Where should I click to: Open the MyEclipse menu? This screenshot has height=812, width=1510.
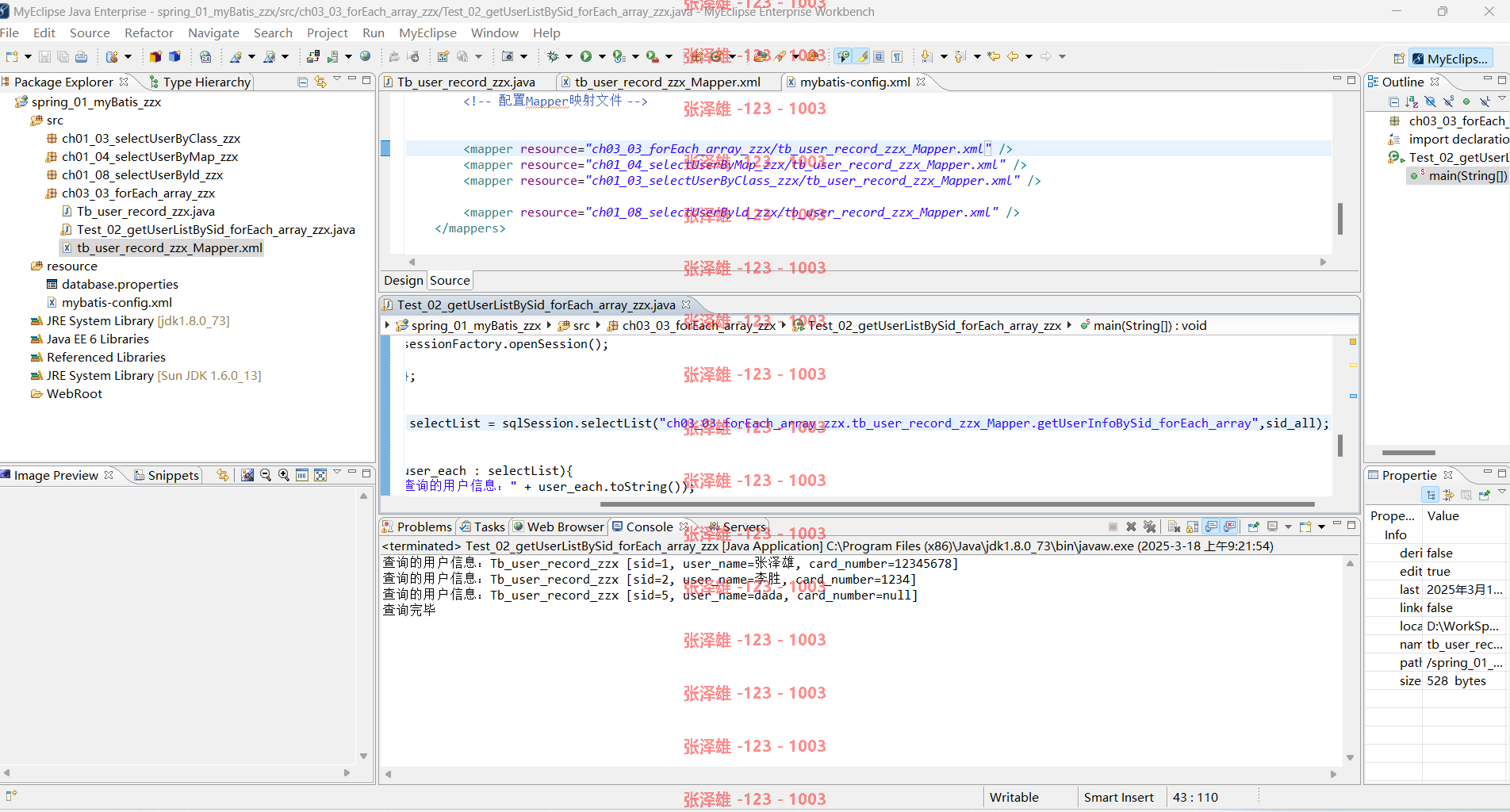[427, 33]
